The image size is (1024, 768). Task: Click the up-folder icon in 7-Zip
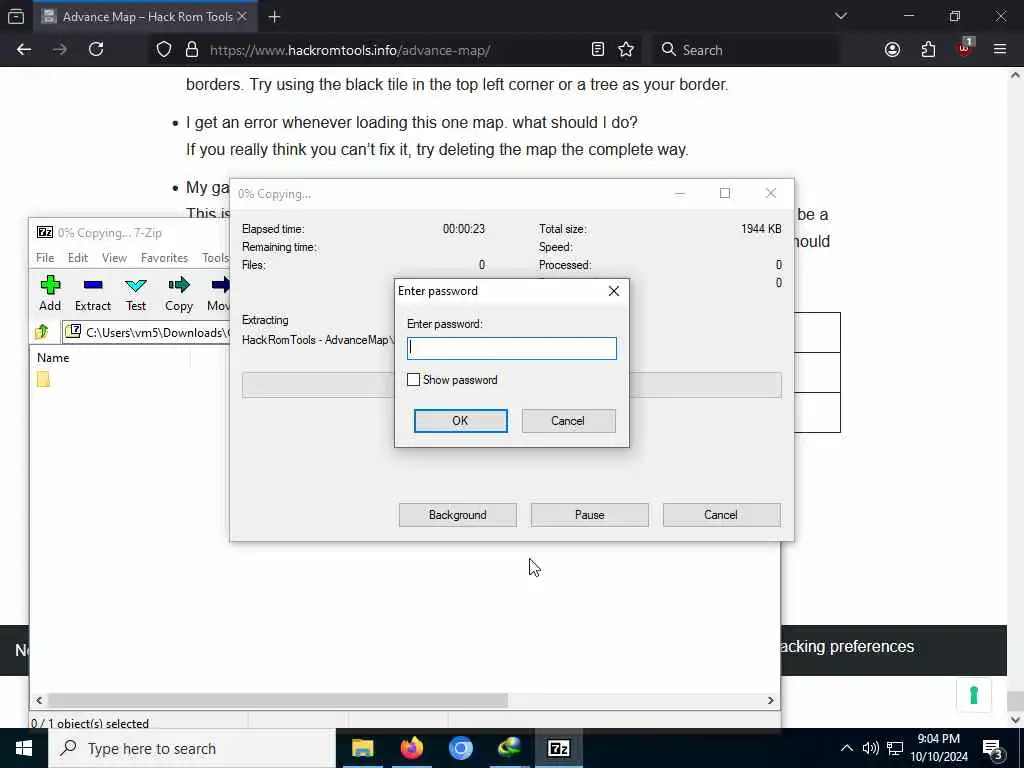[42, 332]
